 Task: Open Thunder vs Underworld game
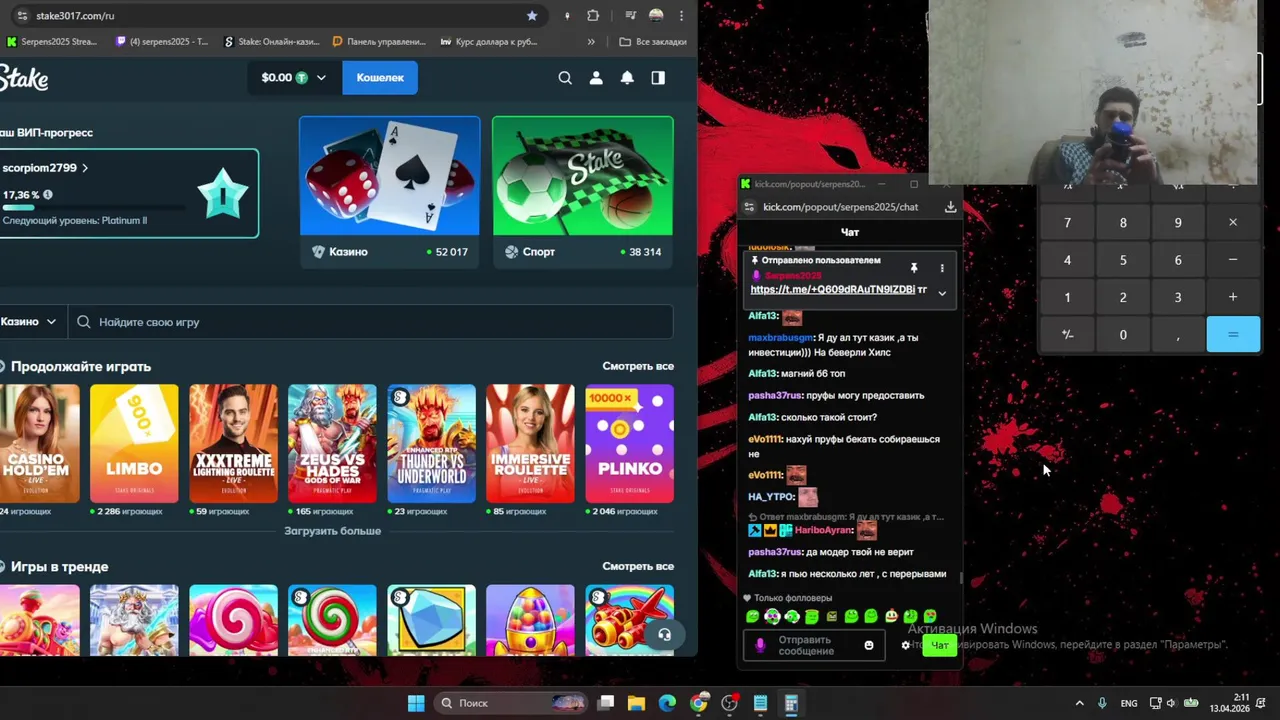click(x=432, y=443)
